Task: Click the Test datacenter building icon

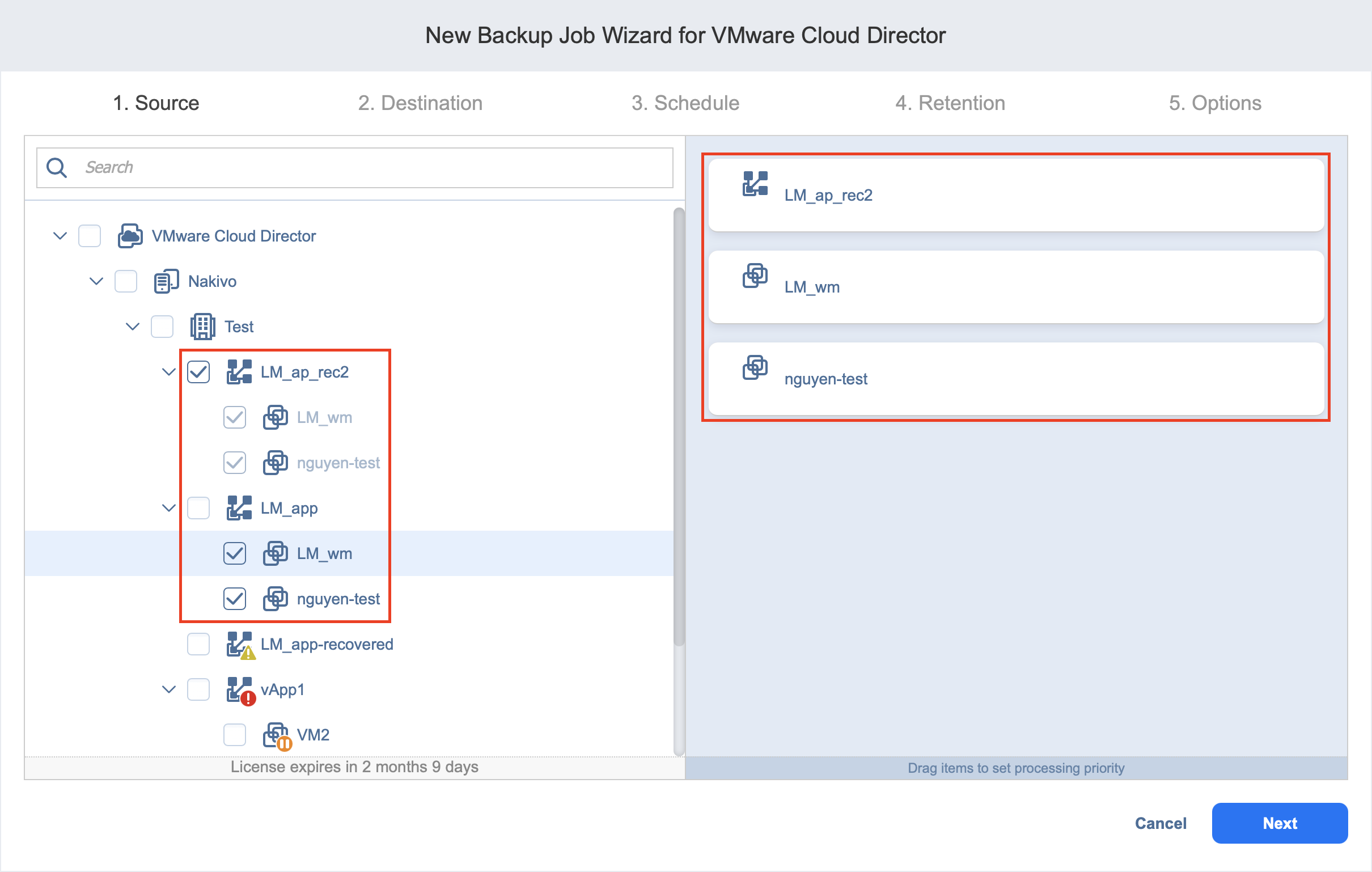Action: [x=202, y=327]
